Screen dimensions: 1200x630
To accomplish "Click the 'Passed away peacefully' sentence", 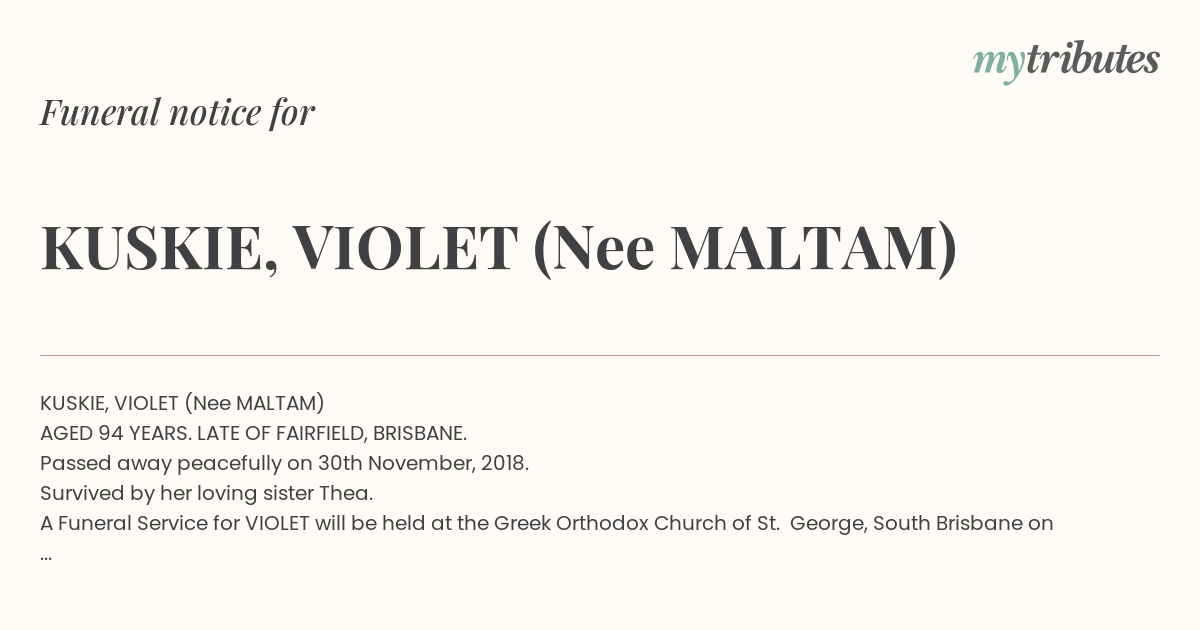I will [x=285, y=464].
